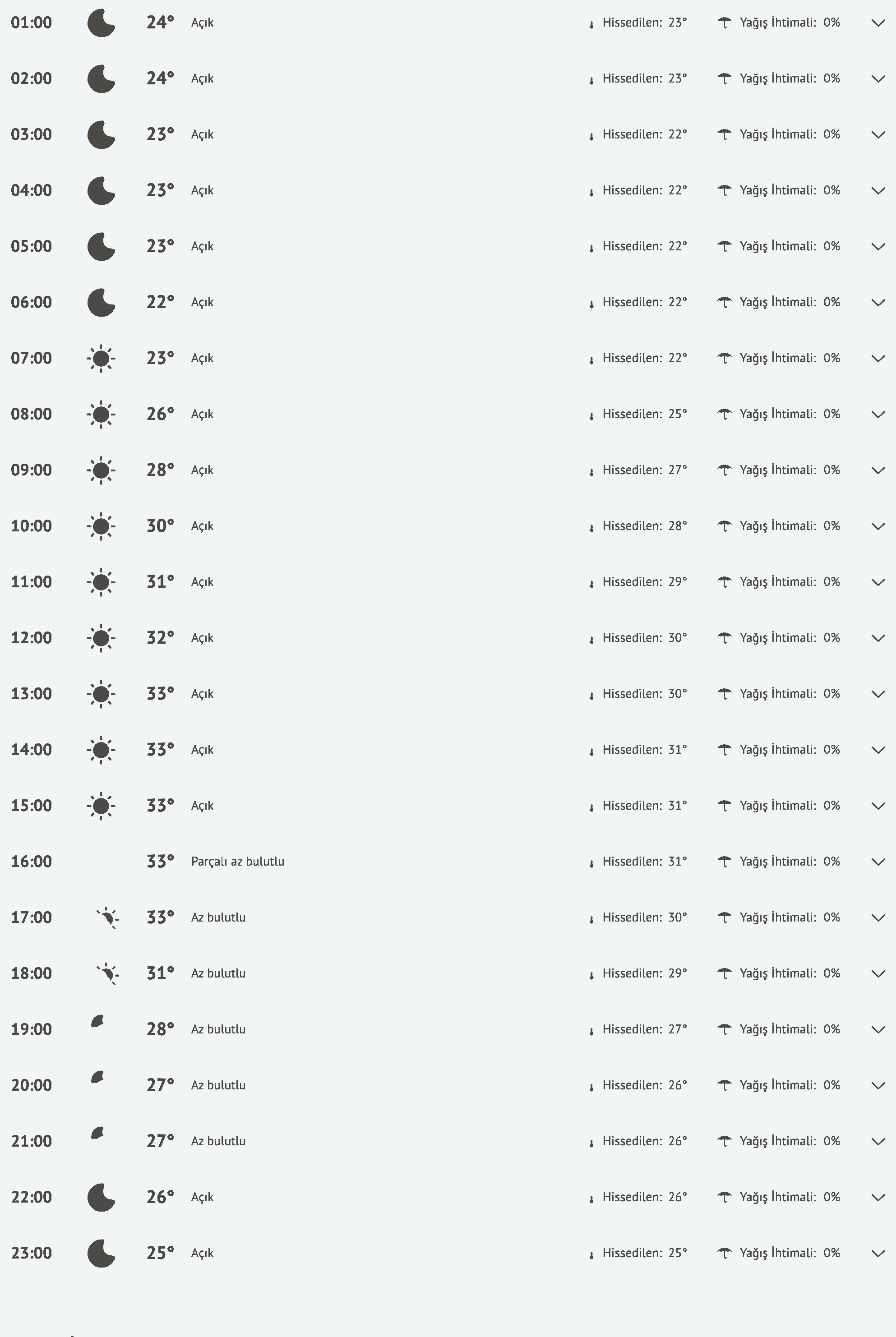The width and height of the screenshot is (896, 1337).
Task: Expand the 20:00 hourly details chevron
Action: coord(878,1086)
